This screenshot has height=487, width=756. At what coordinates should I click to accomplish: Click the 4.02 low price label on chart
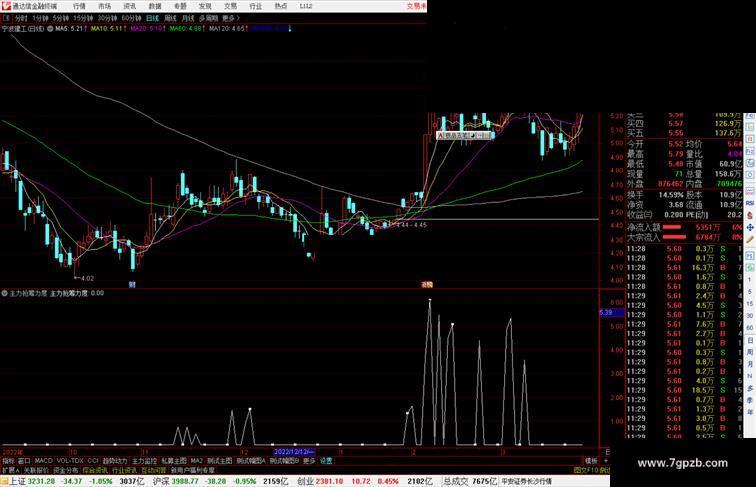point(87,278)
